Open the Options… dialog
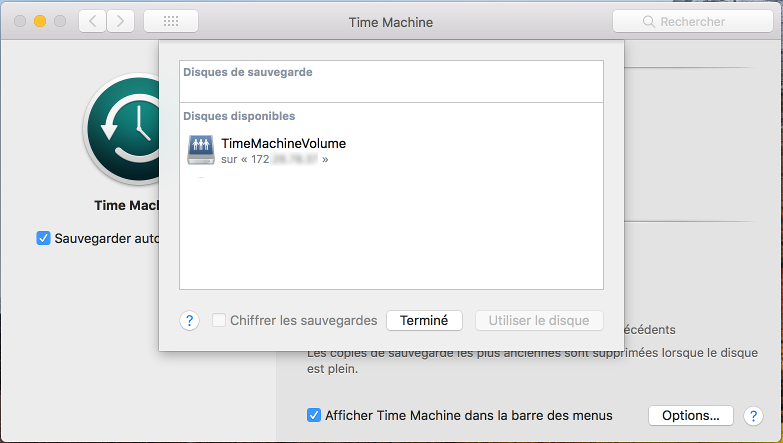 click(691, 415)
